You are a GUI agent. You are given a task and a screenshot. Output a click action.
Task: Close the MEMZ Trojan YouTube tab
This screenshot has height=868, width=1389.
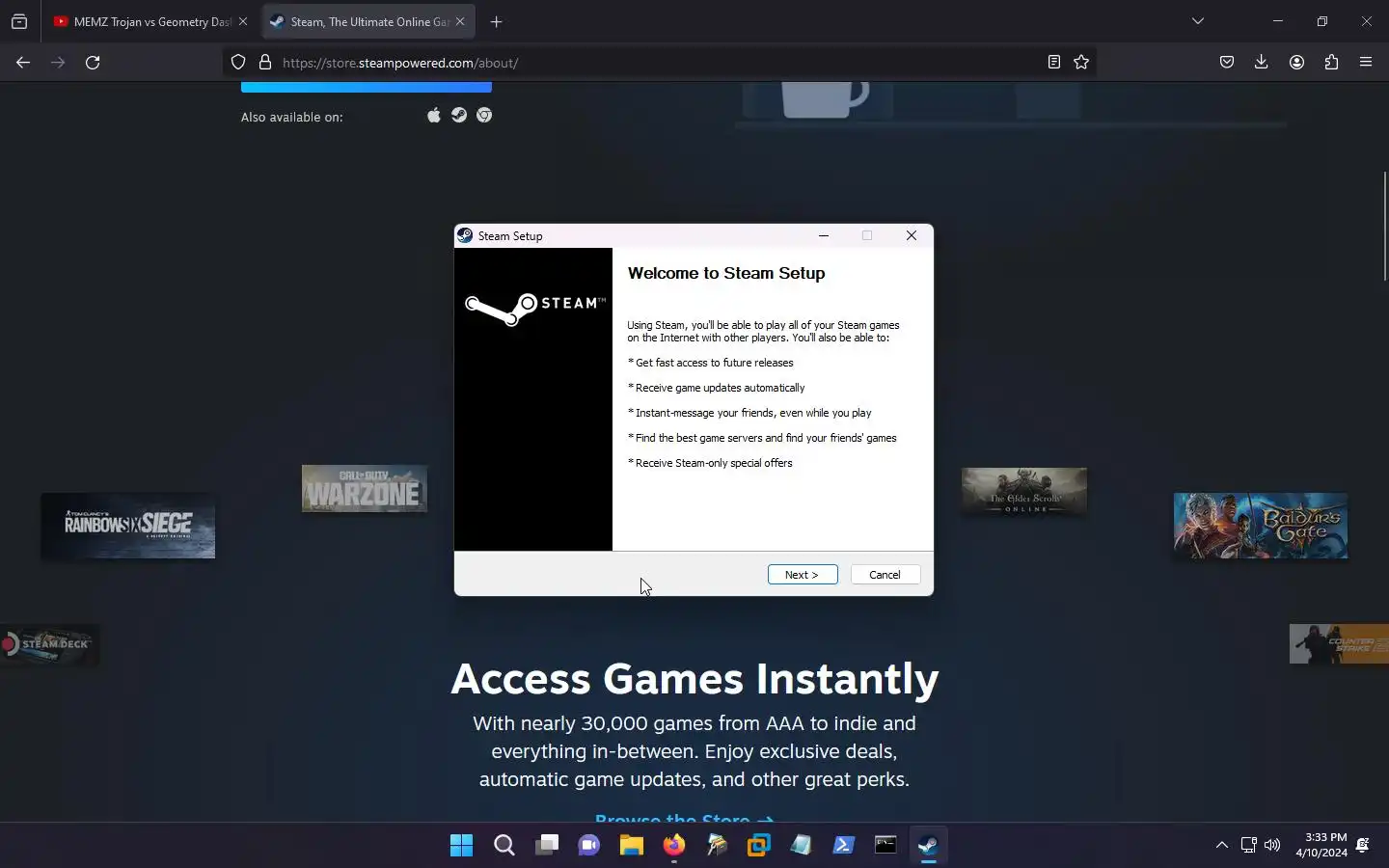point(243,21)
